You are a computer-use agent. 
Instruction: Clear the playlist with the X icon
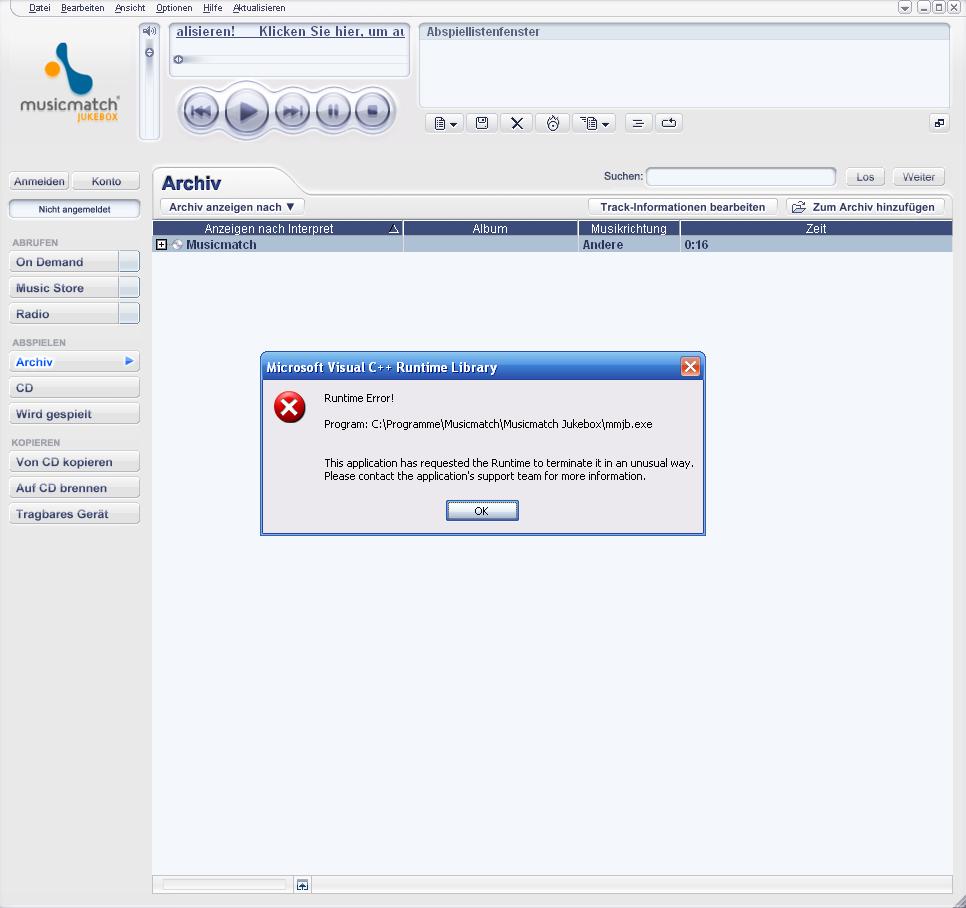[x=517, y=123]
